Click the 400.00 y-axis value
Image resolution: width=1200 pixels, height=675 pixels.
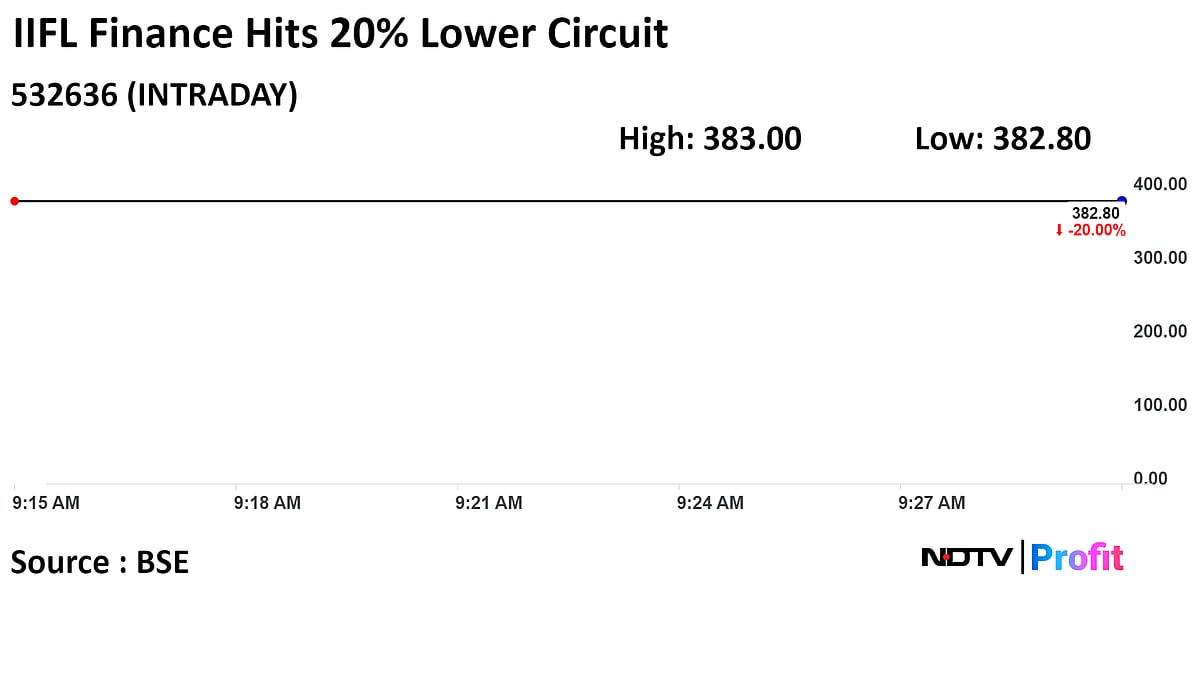1160,184
